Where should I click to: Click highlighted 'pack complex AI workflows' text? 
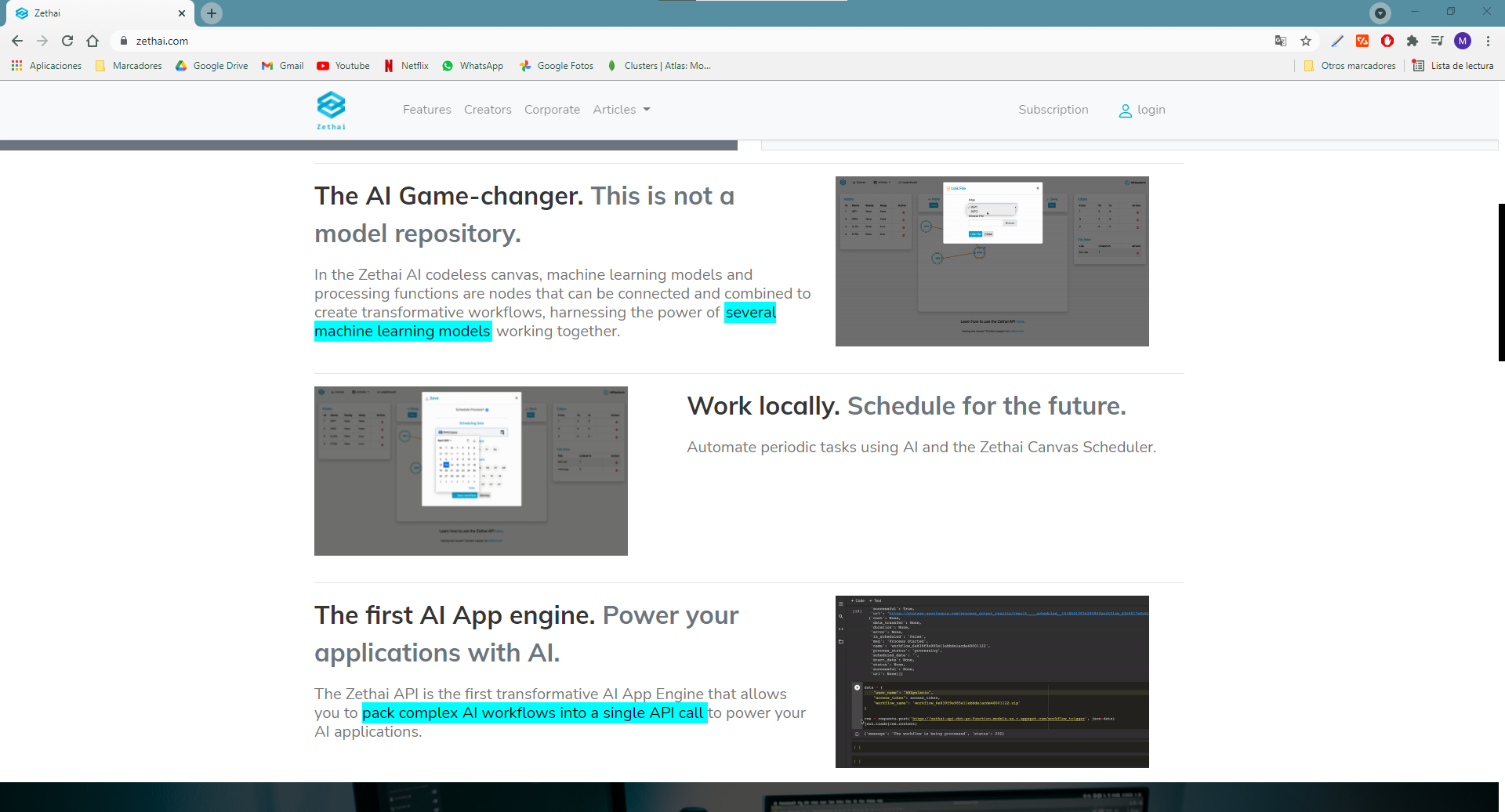tap(535, 712)
